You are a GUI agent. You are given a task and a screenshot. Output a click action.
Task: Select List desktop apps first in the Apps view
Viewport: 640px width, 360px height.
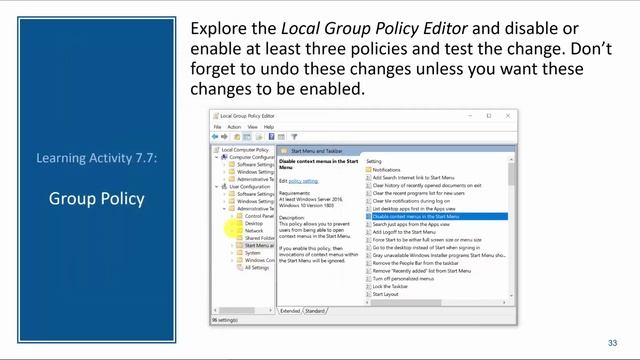pyautogui.click(x=414, y=209)
